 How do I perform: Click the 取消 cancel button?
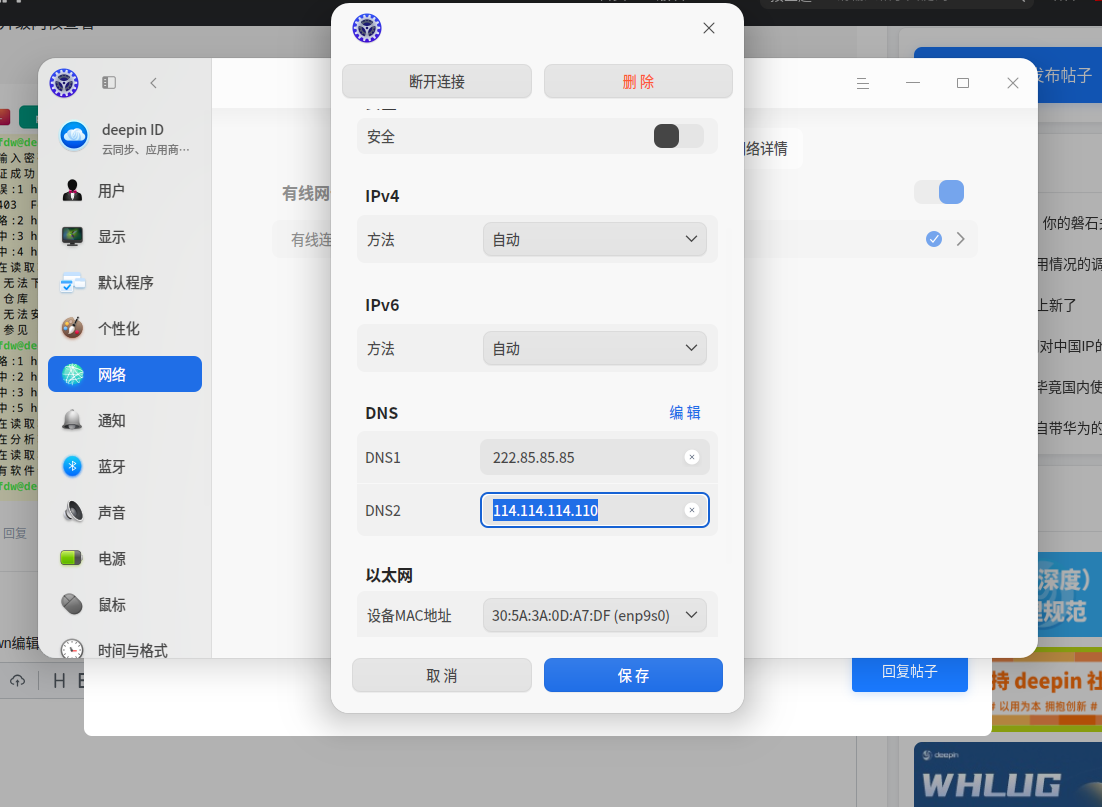pyautogui.click(x=441, y=676)
